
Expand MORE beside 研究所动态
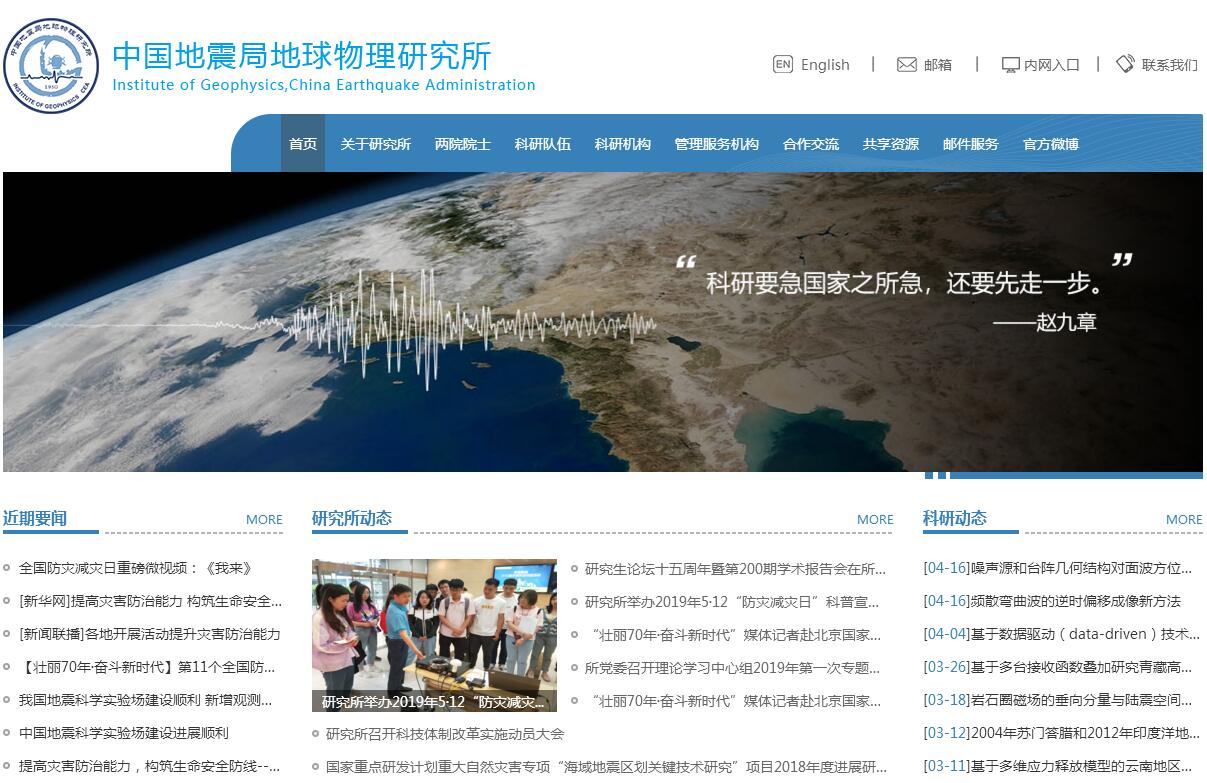tap(875, 519)
